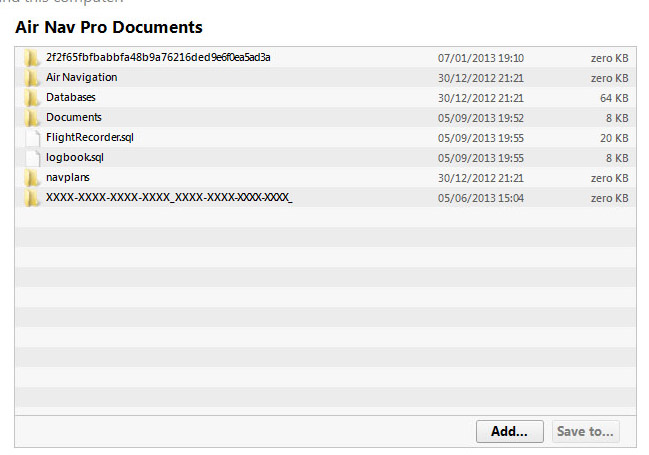This screenshot has width=649, height=455.
Task: Click the 8 KB size of Documents
Action: [x=617, y=118]
